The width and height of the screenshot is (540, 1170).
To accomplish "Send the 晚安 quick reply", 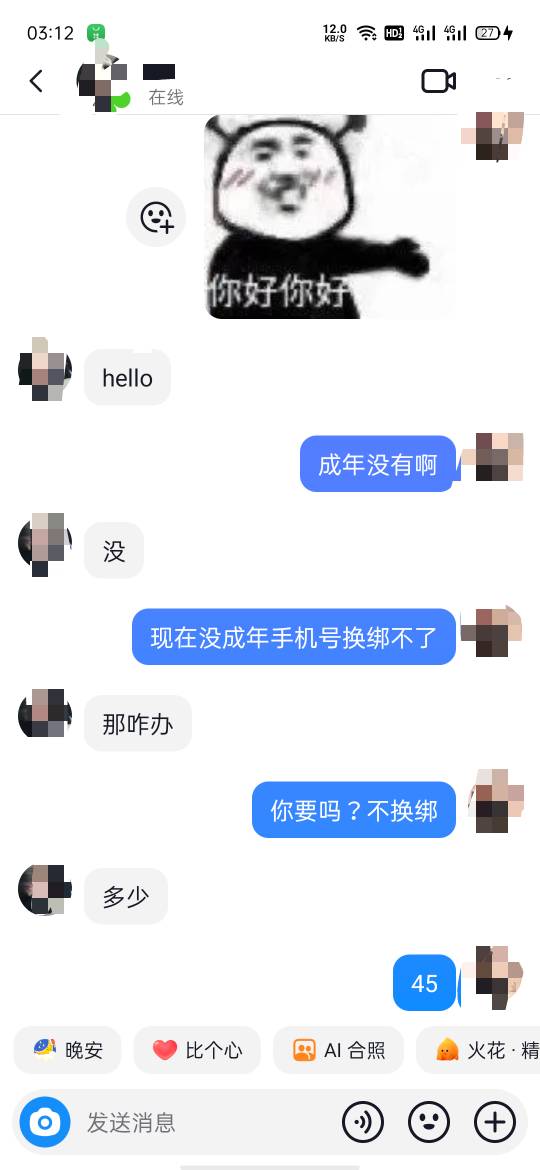I will 67,1050.
